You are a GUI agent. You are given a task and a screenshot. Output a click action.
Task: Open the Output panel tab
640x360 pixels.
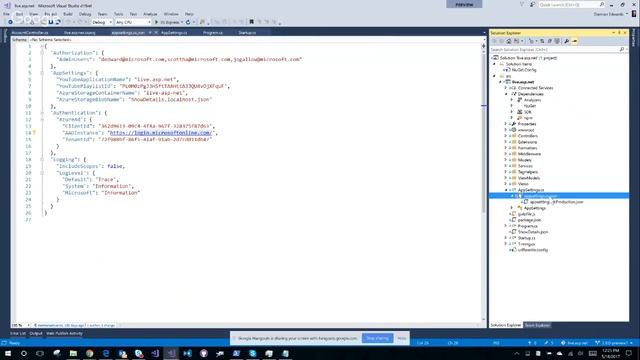36,333
